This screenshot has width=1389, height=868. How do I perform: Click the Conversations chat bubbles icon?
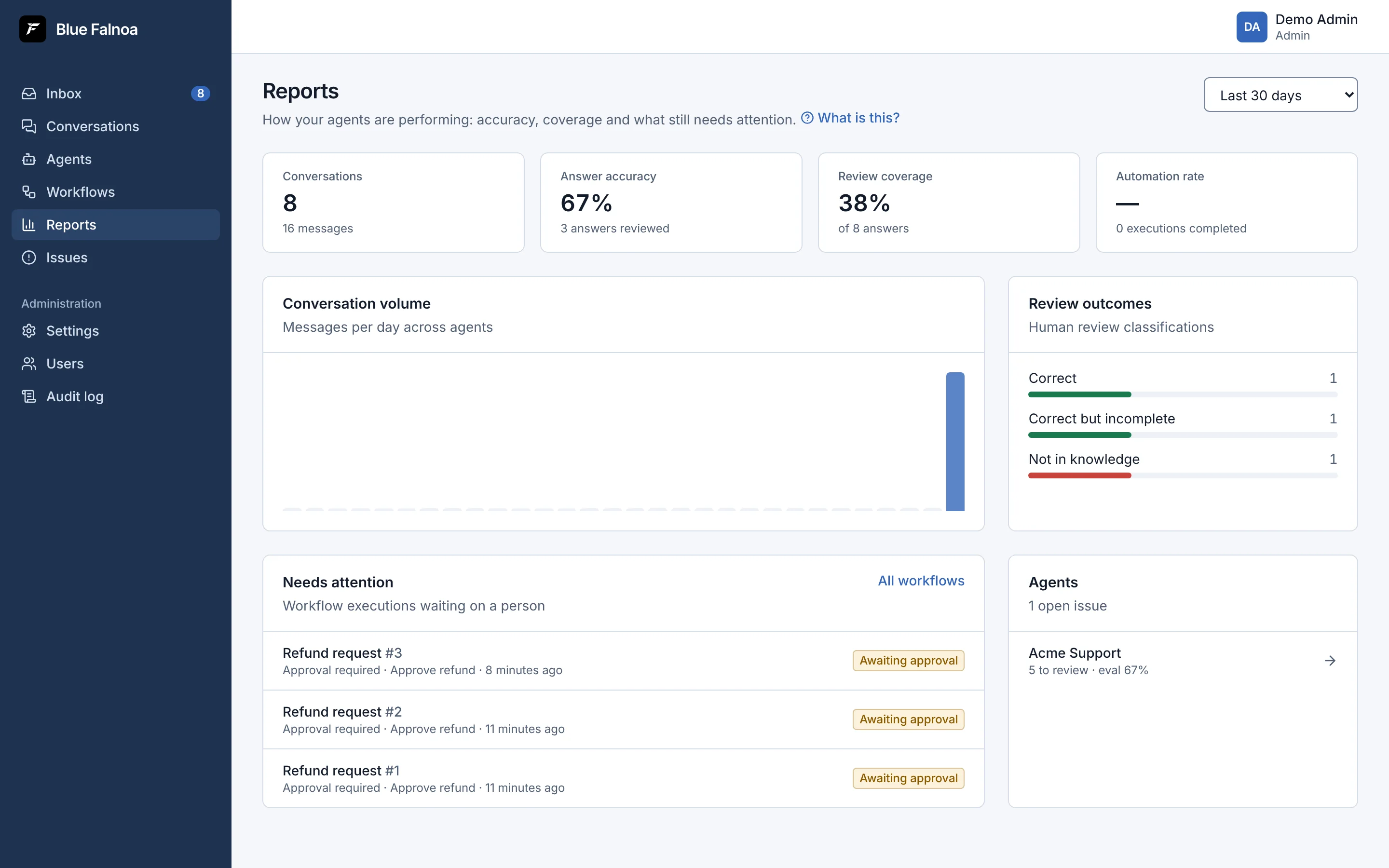(x=29, y=126)
